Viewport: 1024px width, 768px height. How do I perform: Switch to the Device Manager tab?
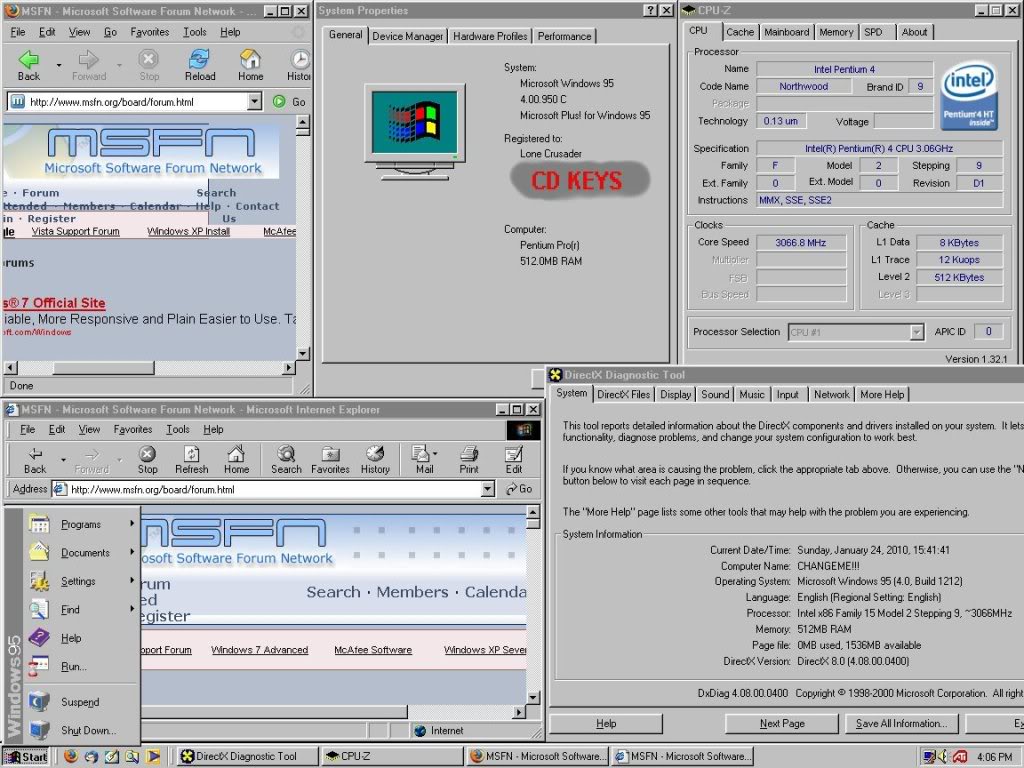click(408, 36)
